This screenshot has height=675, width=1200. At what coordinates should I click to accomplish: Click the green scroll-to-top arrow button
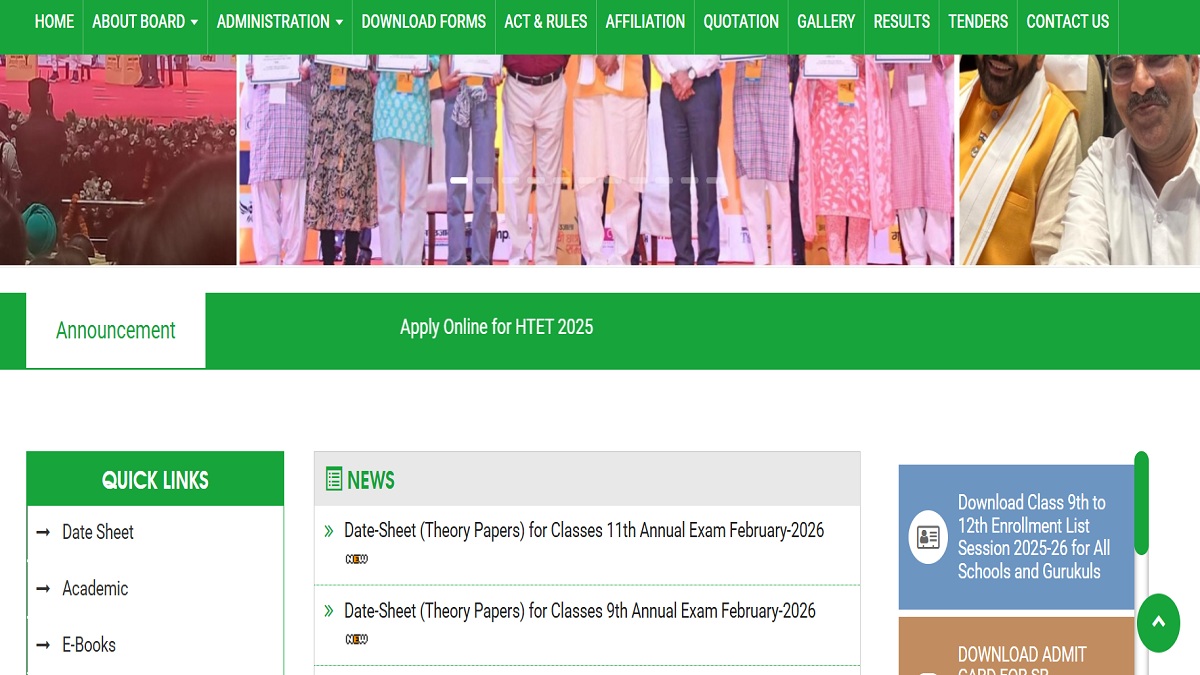1158,622
